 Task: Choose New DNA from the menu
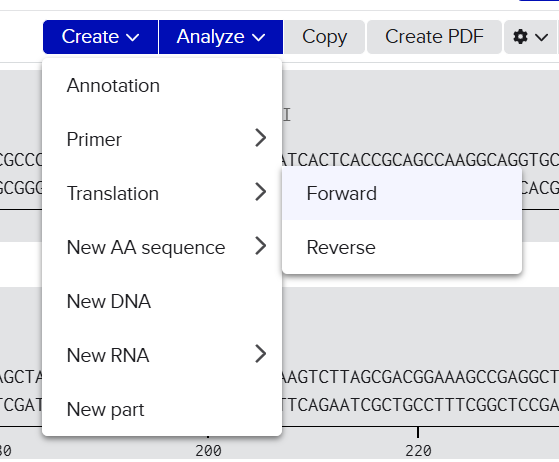[162, 301]
